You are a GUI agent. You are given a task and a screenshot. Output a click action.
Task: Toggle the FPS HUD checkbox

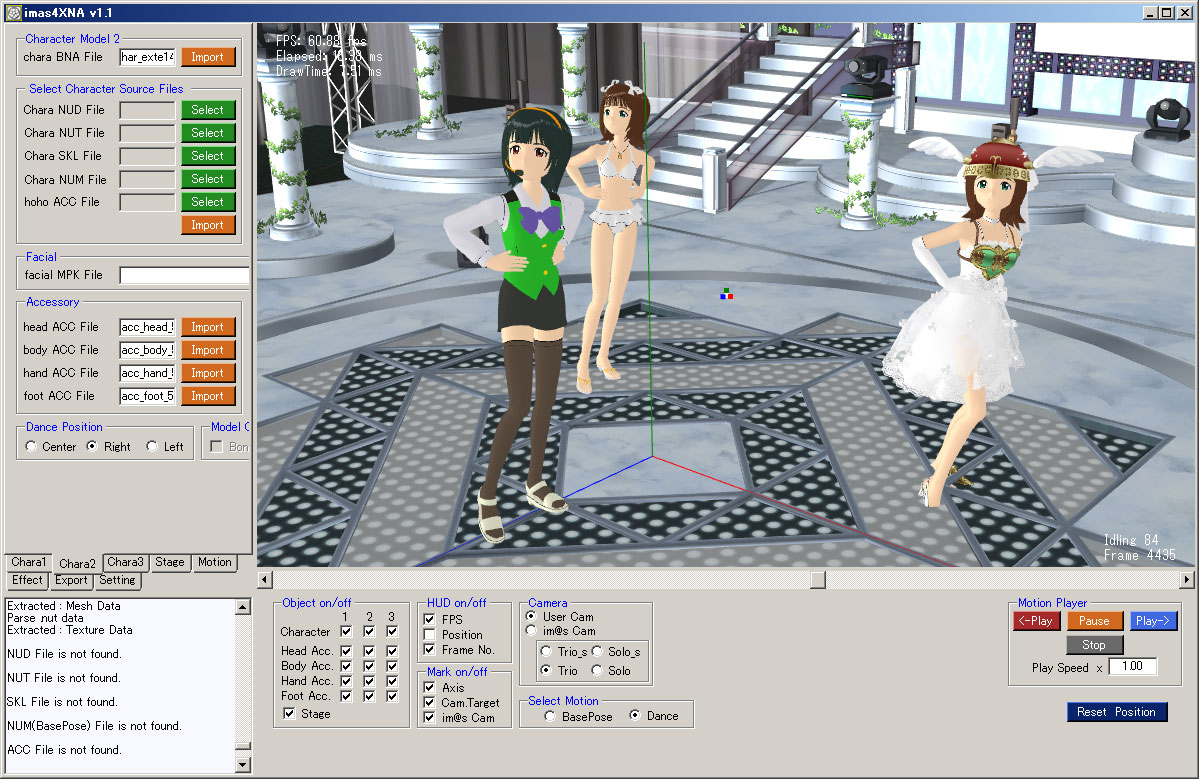[430, 619]
